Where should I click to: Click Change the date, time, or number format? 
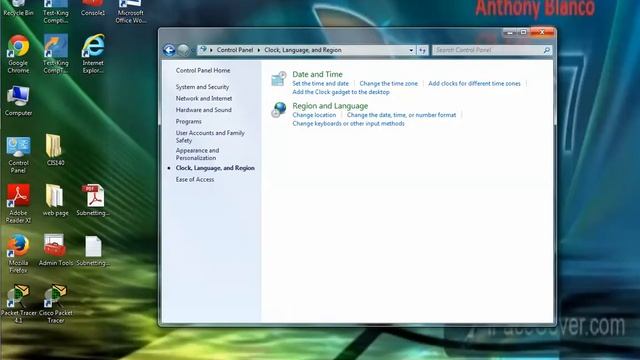(401, 115)
